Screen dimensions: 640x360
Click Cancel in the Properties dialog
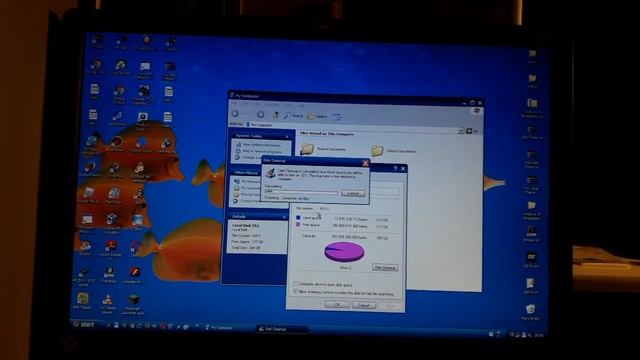coord(364,305)
